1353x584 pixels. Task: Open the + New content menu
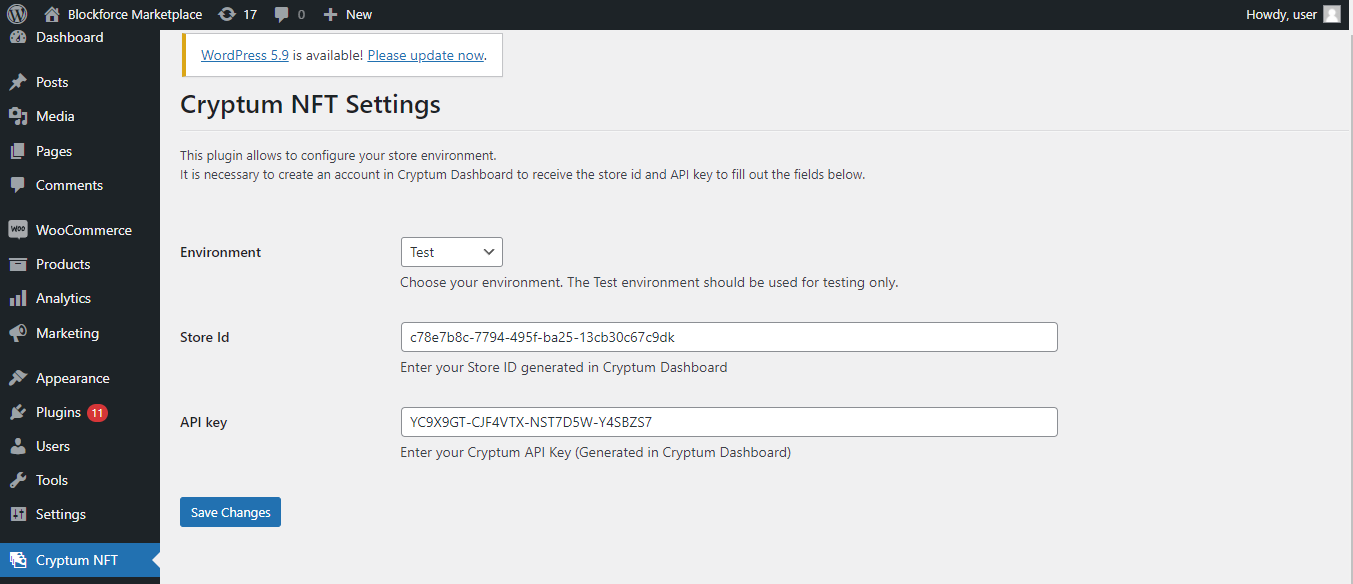click(348, 14)
